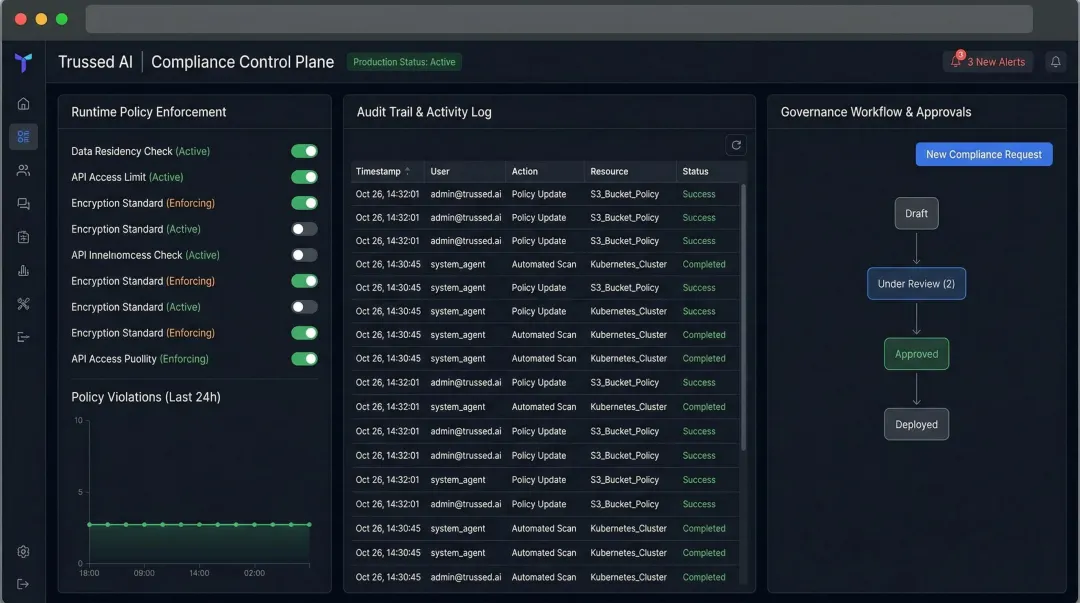Click the Trussed AI logo icon
Screen dimensions: 1080x603
[x=23, y=61]
